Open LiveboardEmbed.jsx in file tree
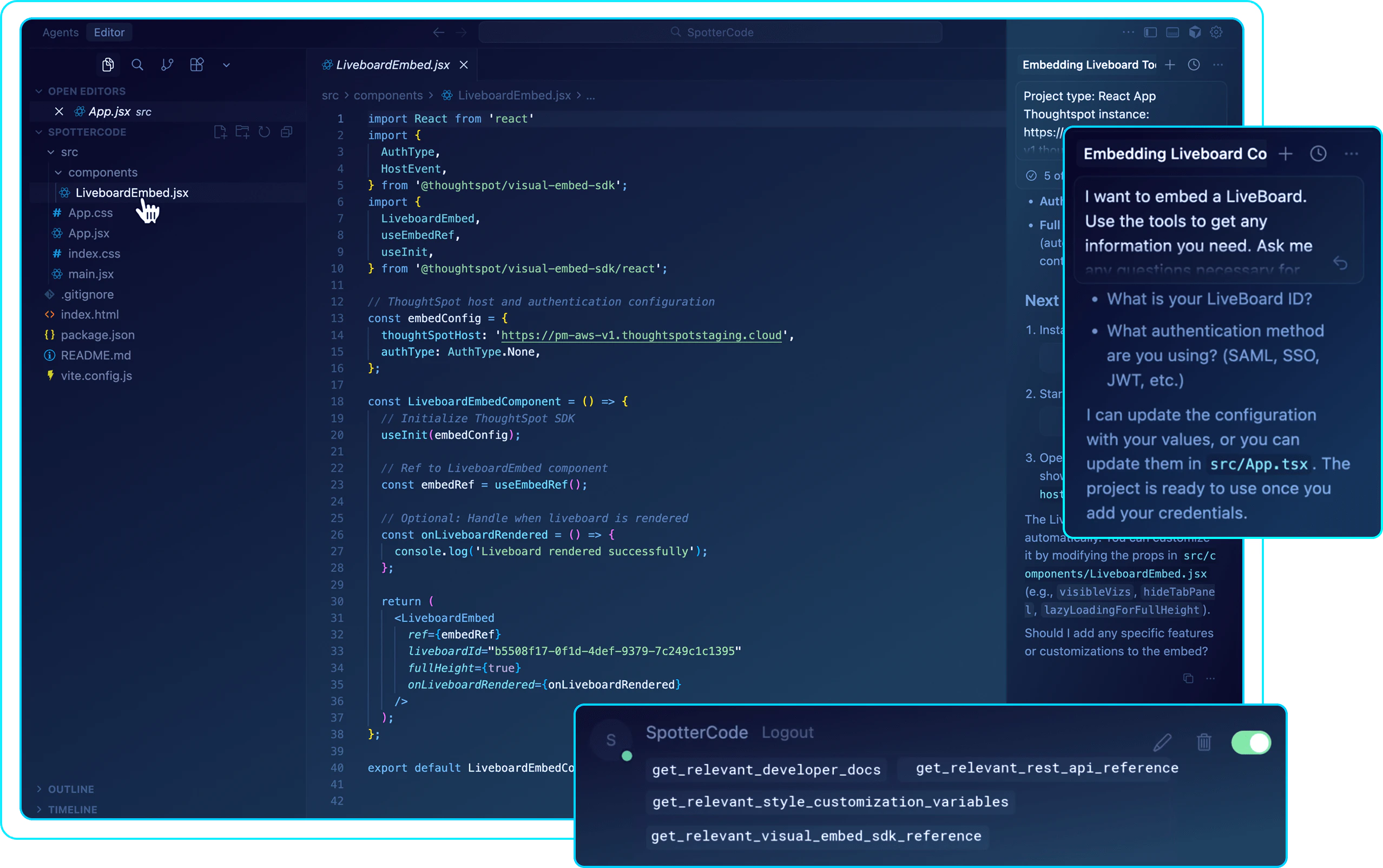 point(131,193)
